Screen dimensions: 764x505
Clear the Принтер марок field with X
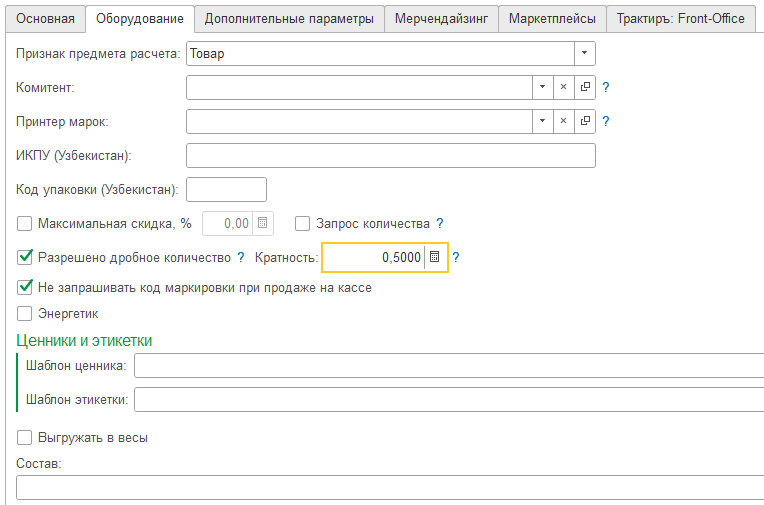pyautogui.click(x=563, y=121)
